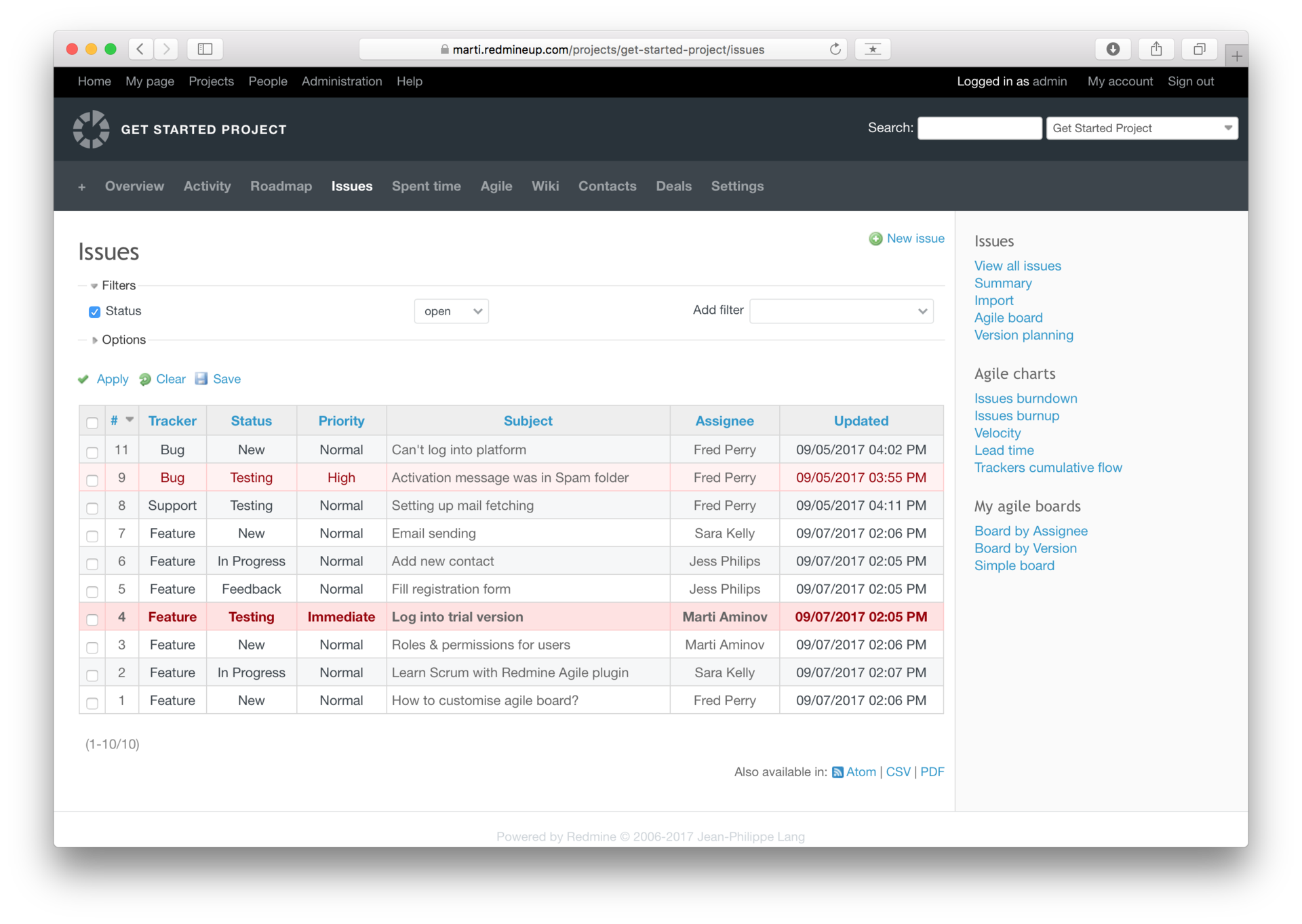Screen dimensions: 1302x924
Task: Click the plus icon before Overview
Action: click(x=81, y=186)
